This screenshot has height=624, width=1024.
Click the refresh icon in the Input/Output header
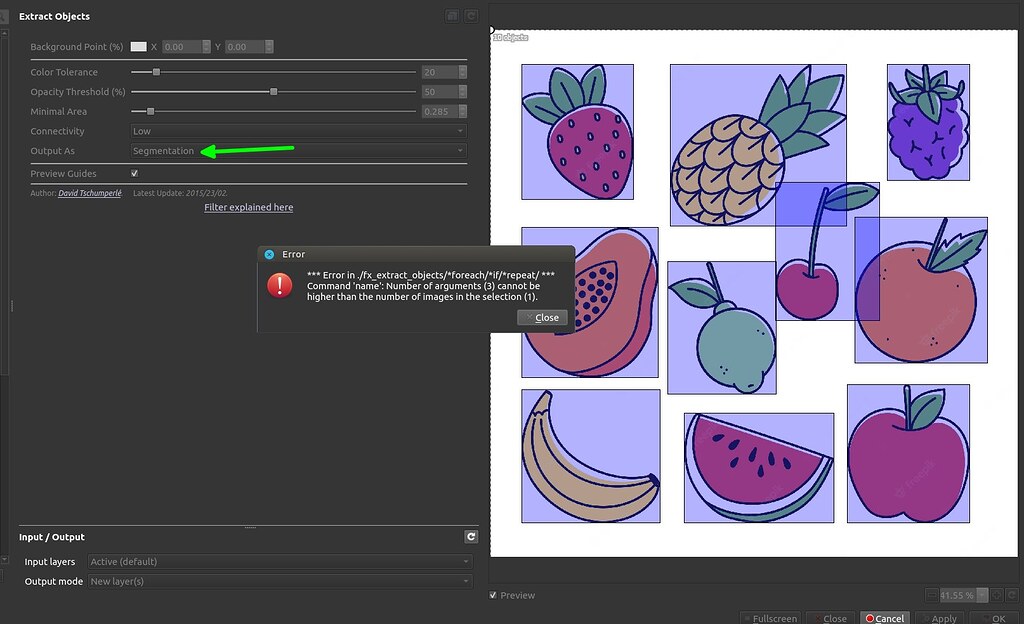(x=470, y=536)
